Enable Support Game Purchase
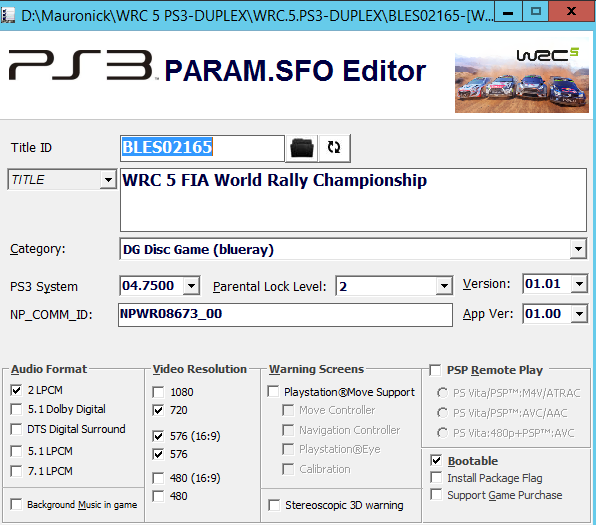The image size is (596, 525). click(x=436, y=495)
